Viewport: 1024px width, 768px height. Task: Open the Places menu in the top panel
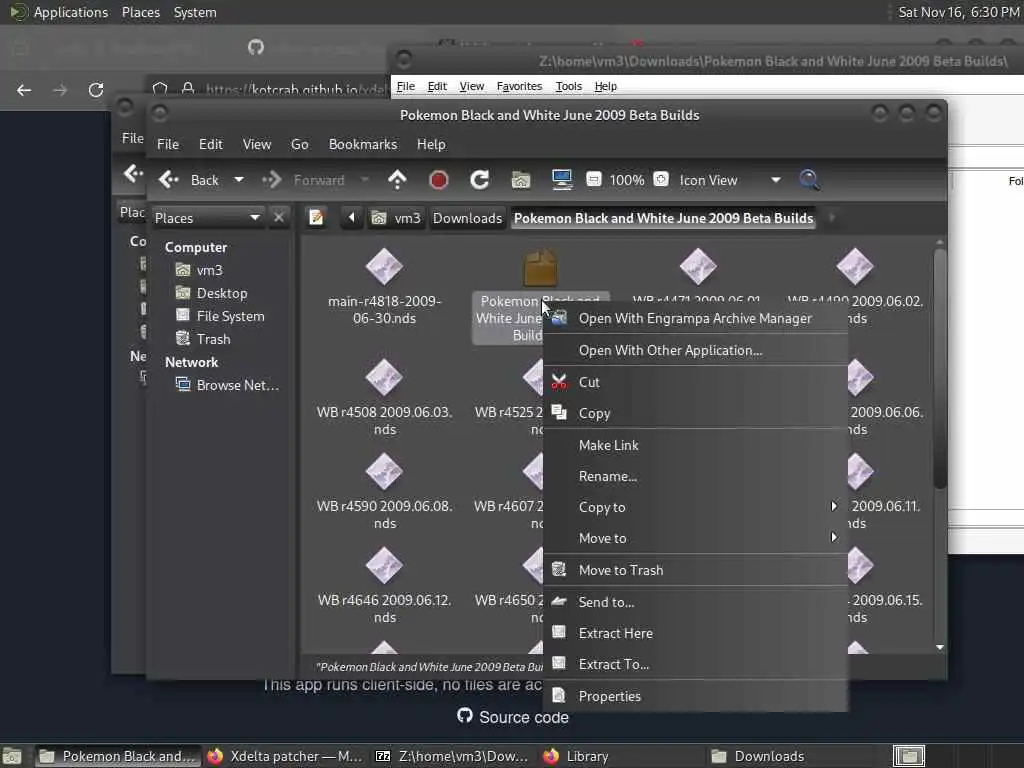[140, 12]
